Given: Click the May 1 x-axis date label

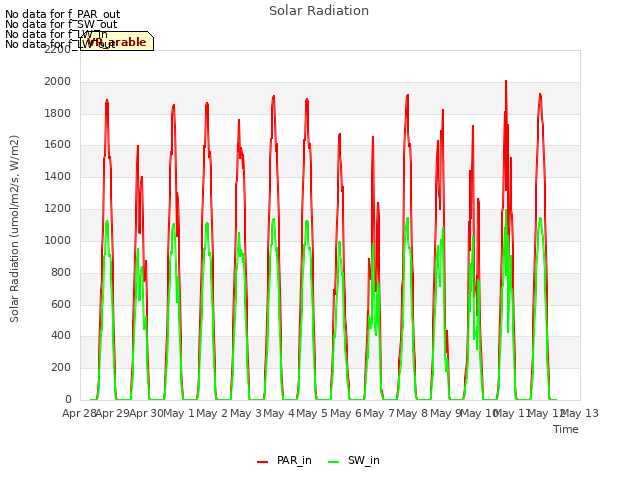Looking at the screenshot, I should (179, 413).
